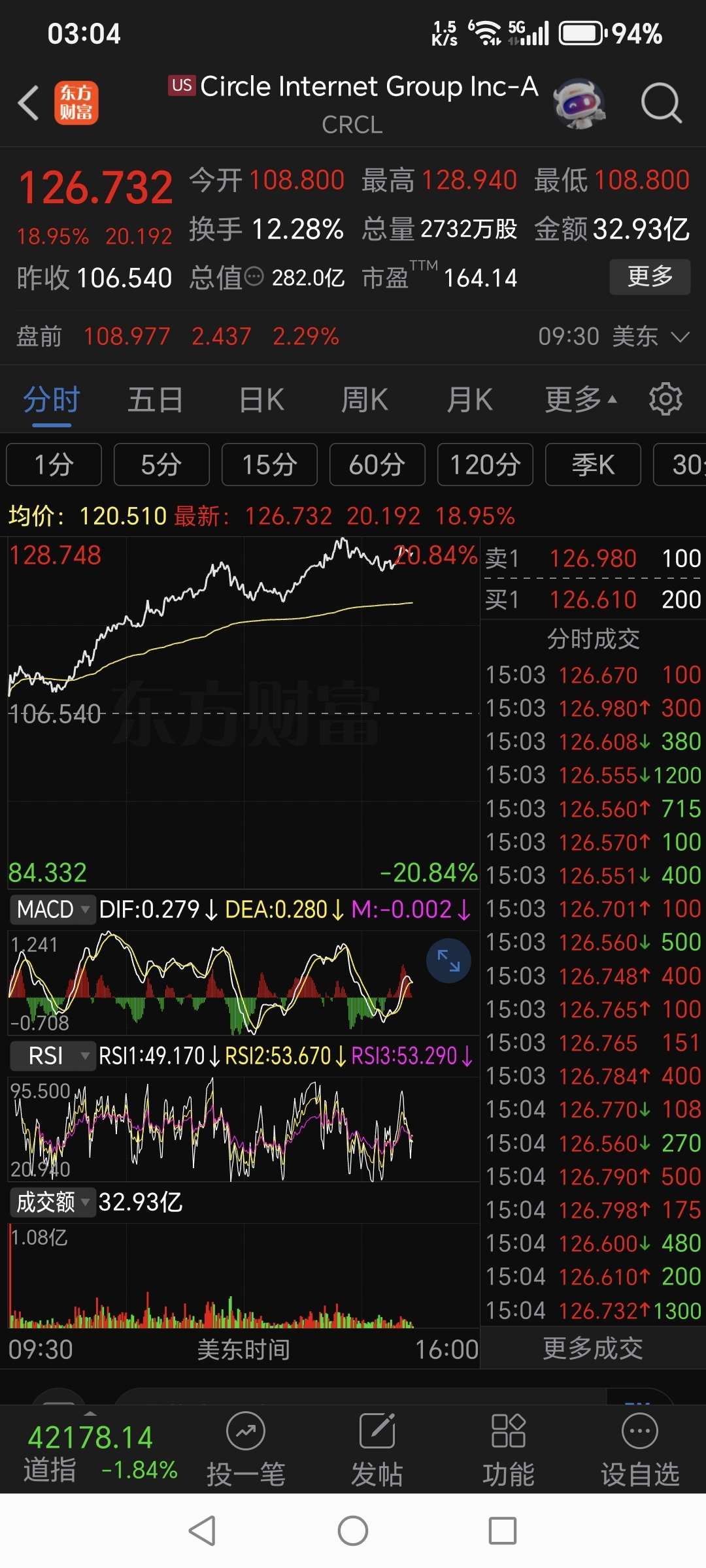706x1568 pixels.
Task: Switch to the 五日 tab
Action: click(155, 399)
